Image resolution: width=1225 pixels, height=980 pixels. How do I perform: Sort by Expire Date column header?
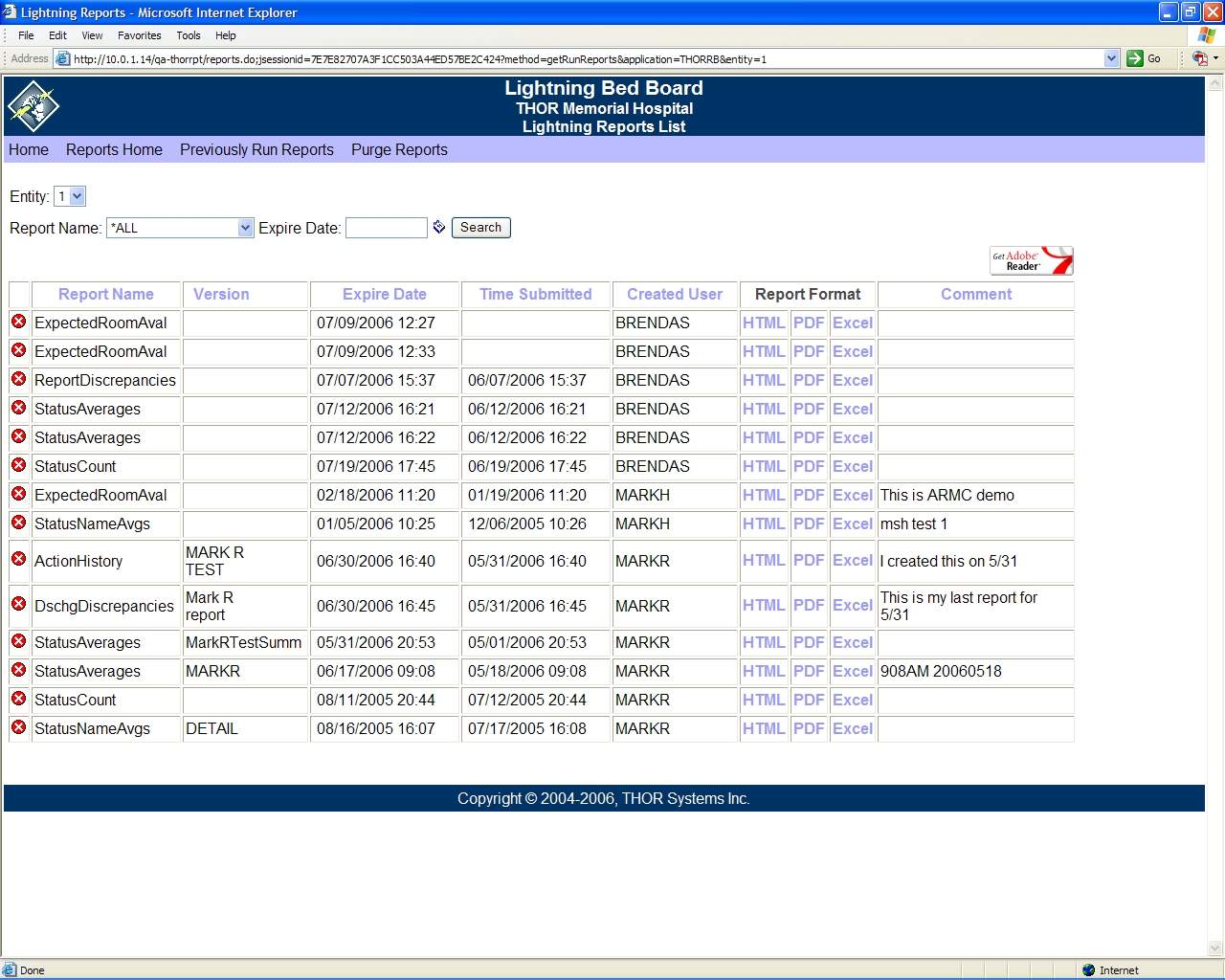coord(385,294)
